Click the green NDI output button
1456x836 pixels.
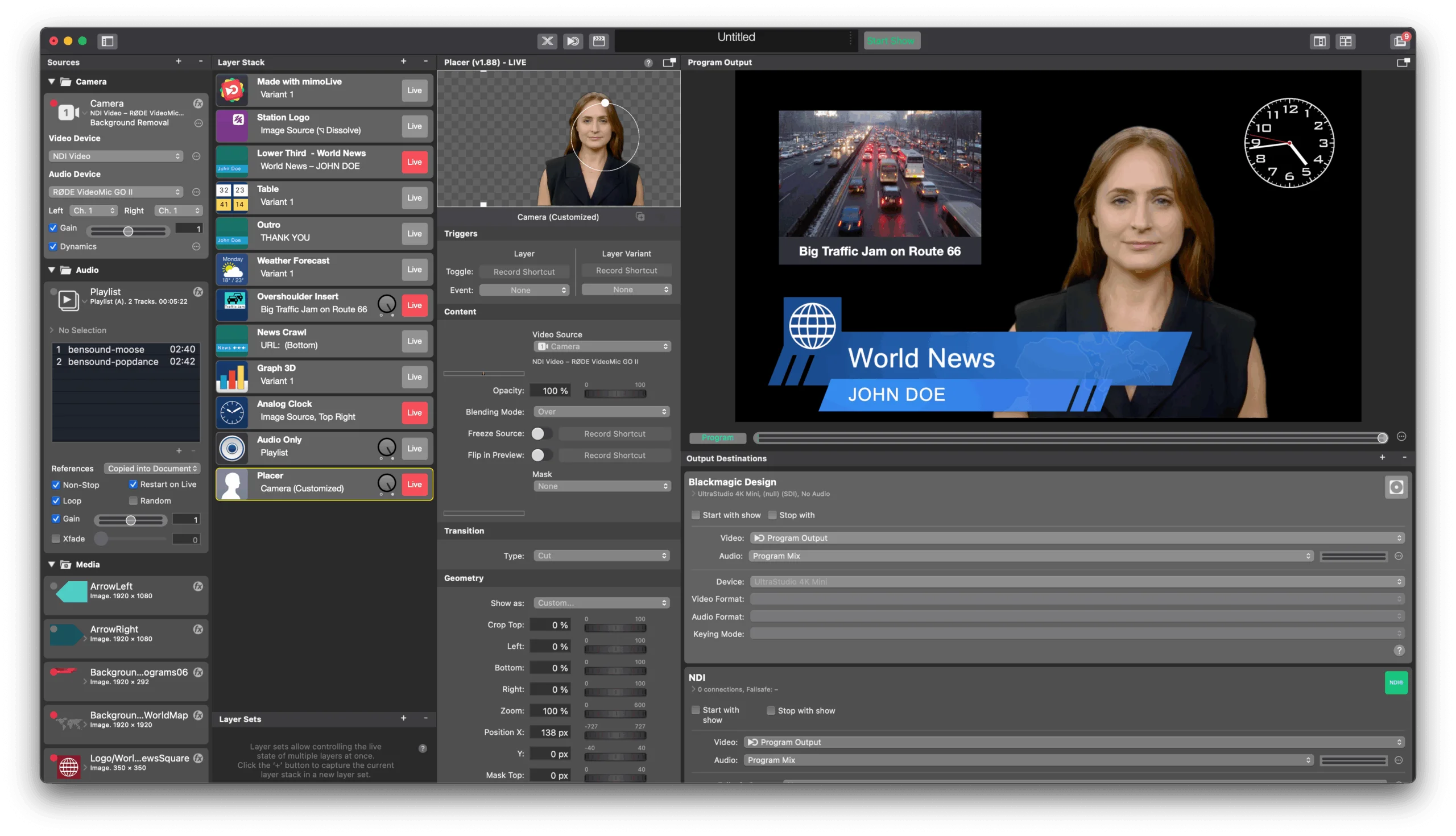click(1396, 682)
